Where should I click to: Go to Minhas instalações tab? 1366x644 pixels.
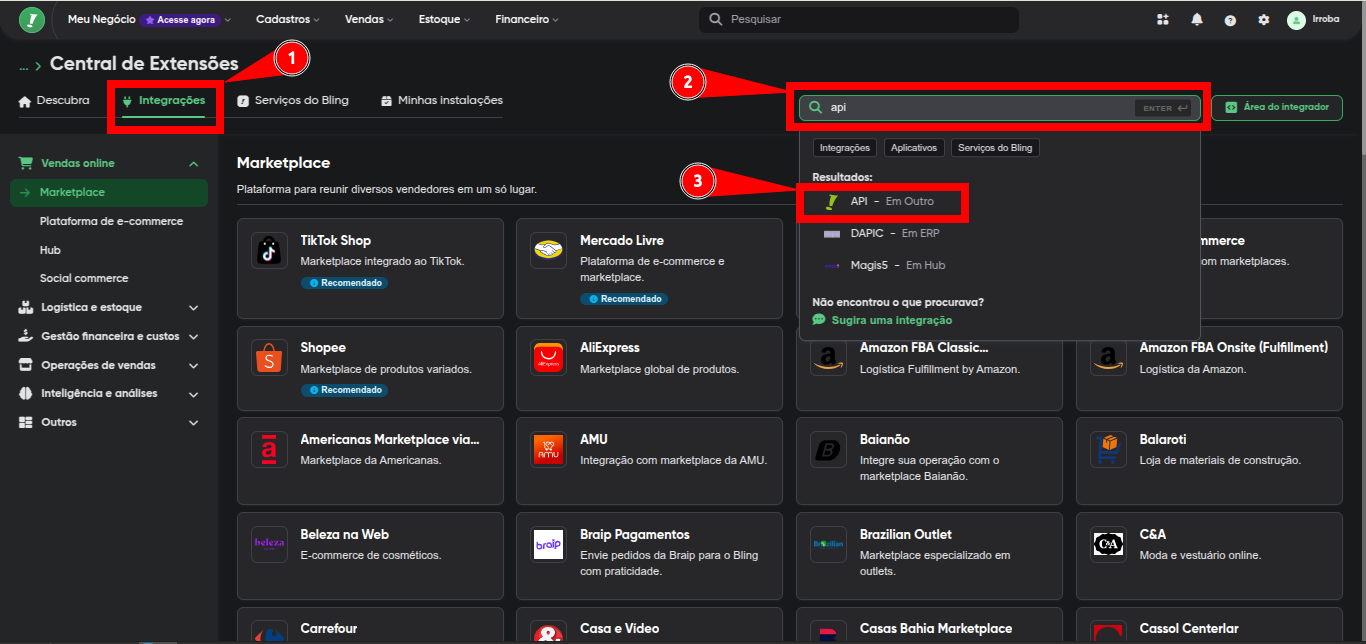442,100
